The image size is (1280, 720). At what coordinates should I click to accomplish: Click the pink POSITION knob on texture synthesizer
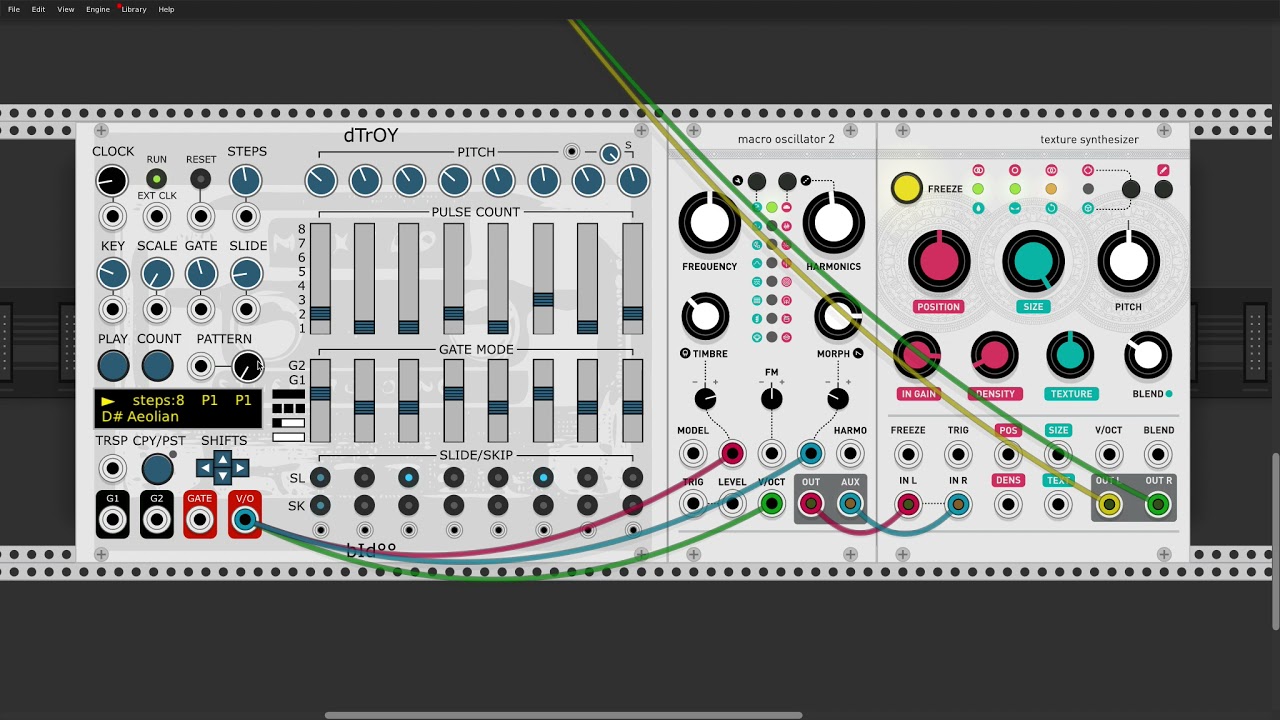click(x=938, y=260)
